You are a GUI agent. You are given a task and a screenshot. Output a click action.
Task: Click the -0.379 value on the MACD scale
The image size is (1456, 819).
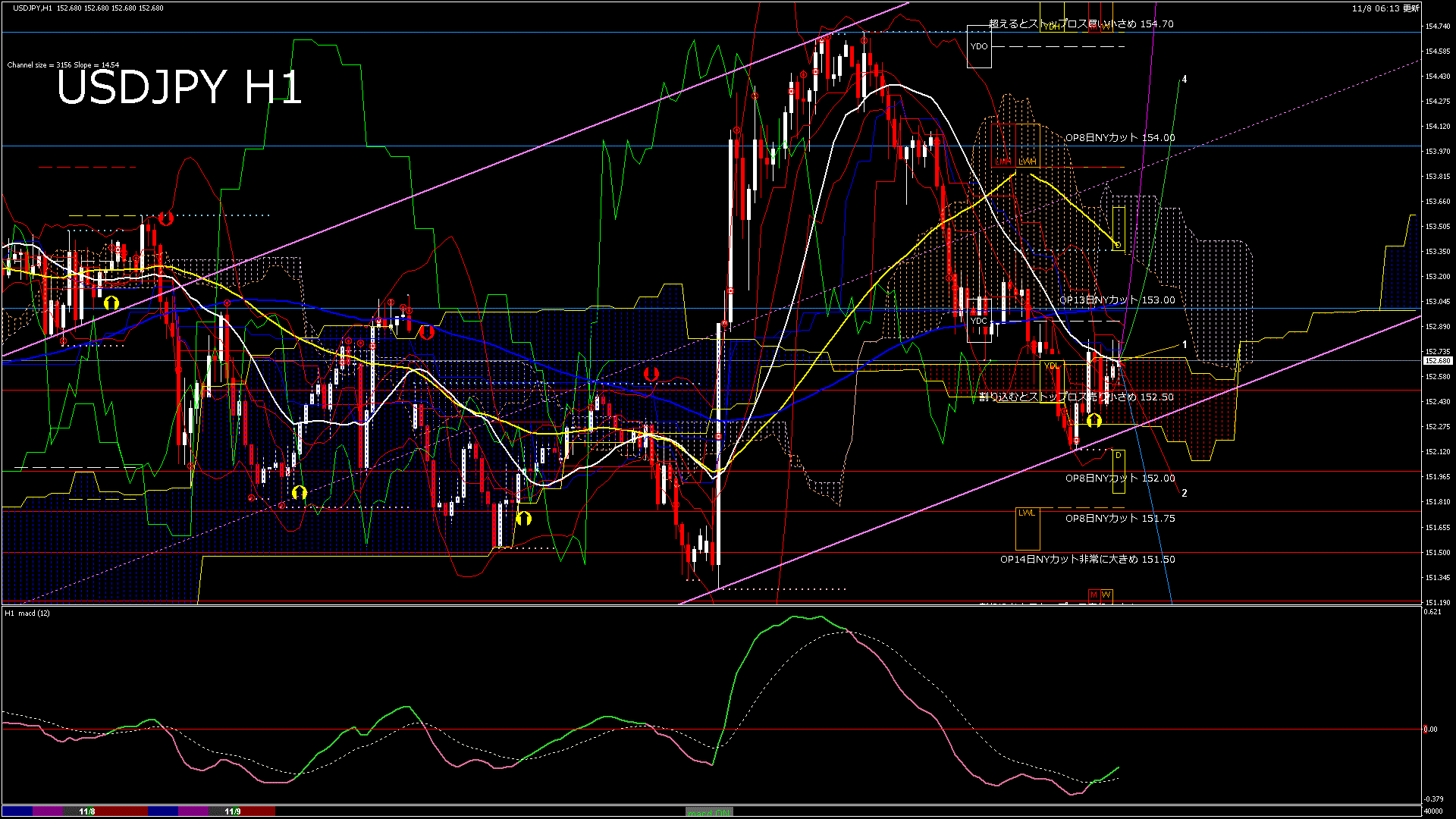1434,799
